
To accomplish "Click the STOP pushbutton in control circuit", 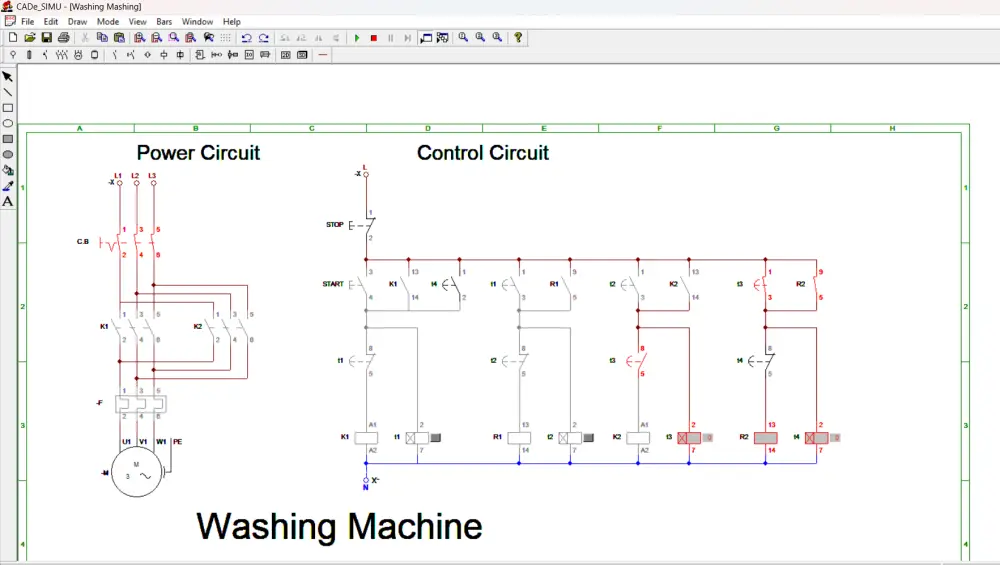I will [x=361, y=225].
